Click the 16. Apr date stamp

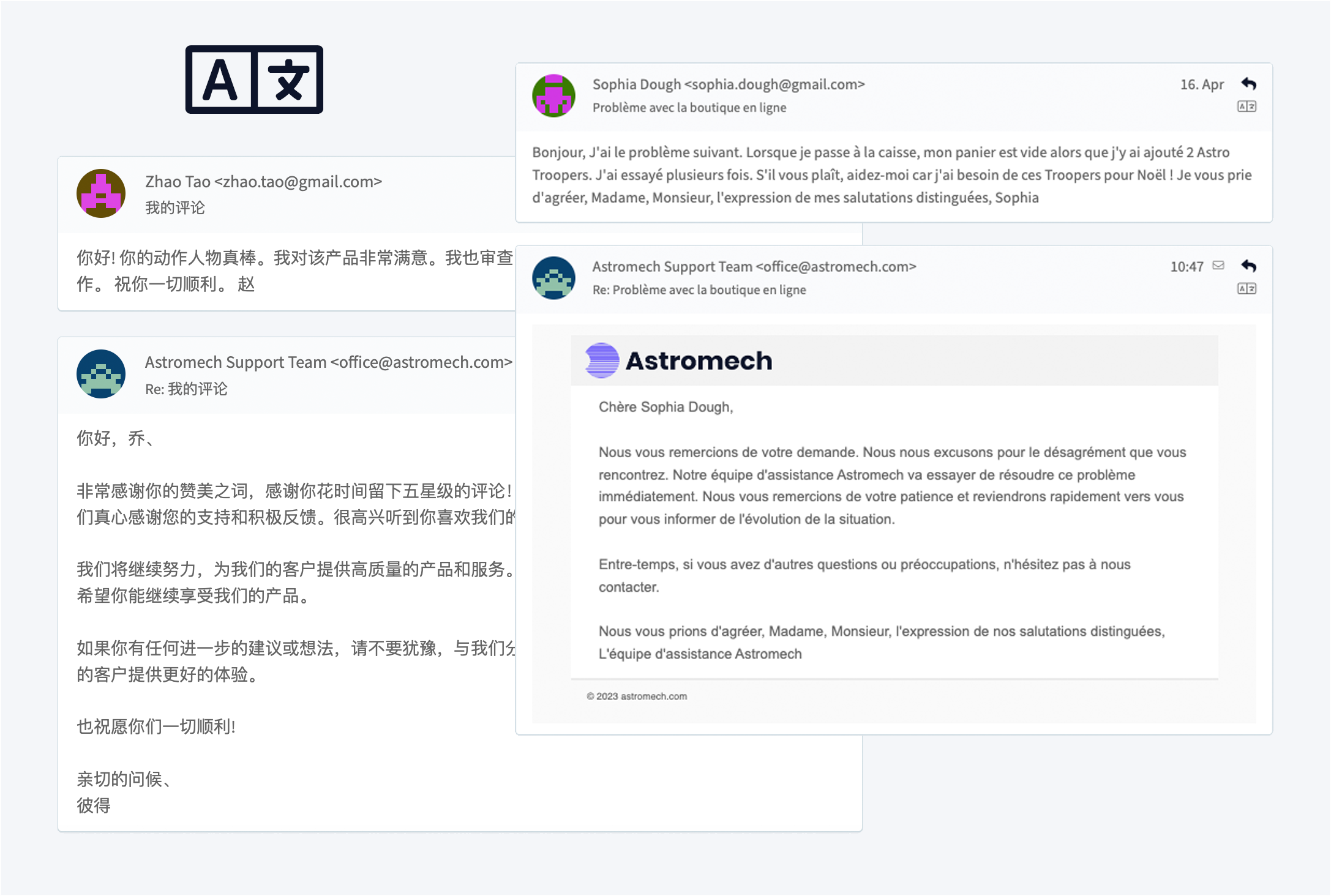[x=1201, y=84]
